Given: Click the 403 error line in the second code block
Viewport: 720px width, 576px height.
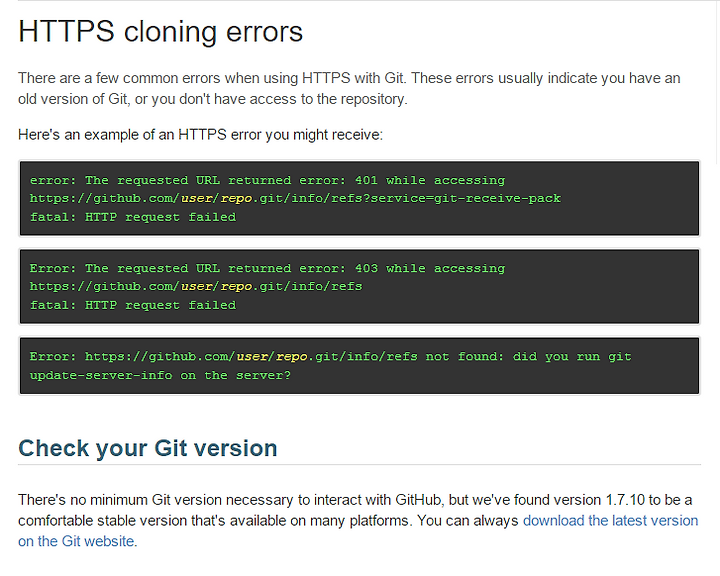Looking at the screenshot, I should [x=267, y=268].
